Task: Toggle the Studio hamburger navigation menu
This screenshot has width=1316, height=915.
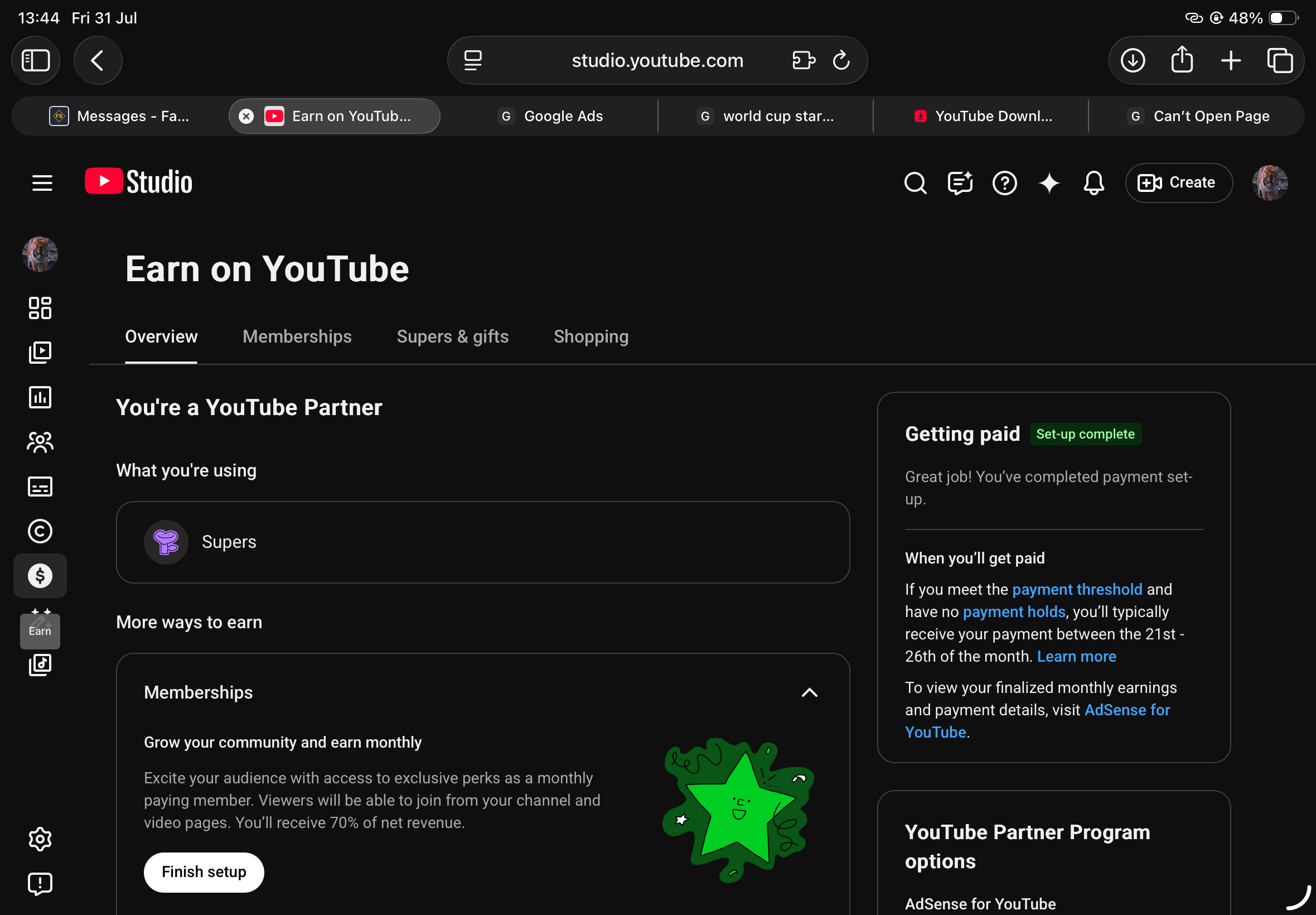Action: 42,183
